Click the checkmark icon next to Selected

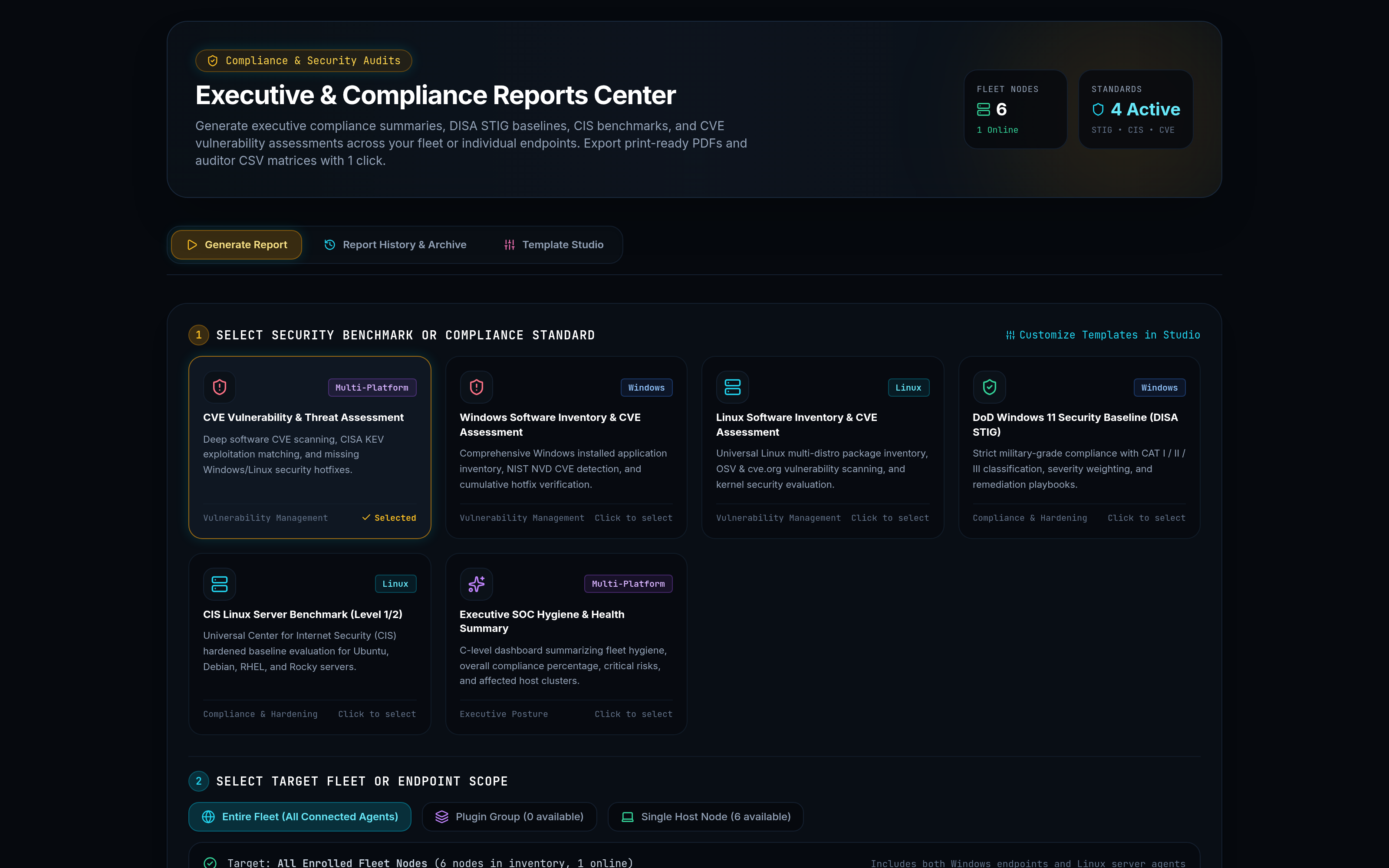[x=366, y=517]
